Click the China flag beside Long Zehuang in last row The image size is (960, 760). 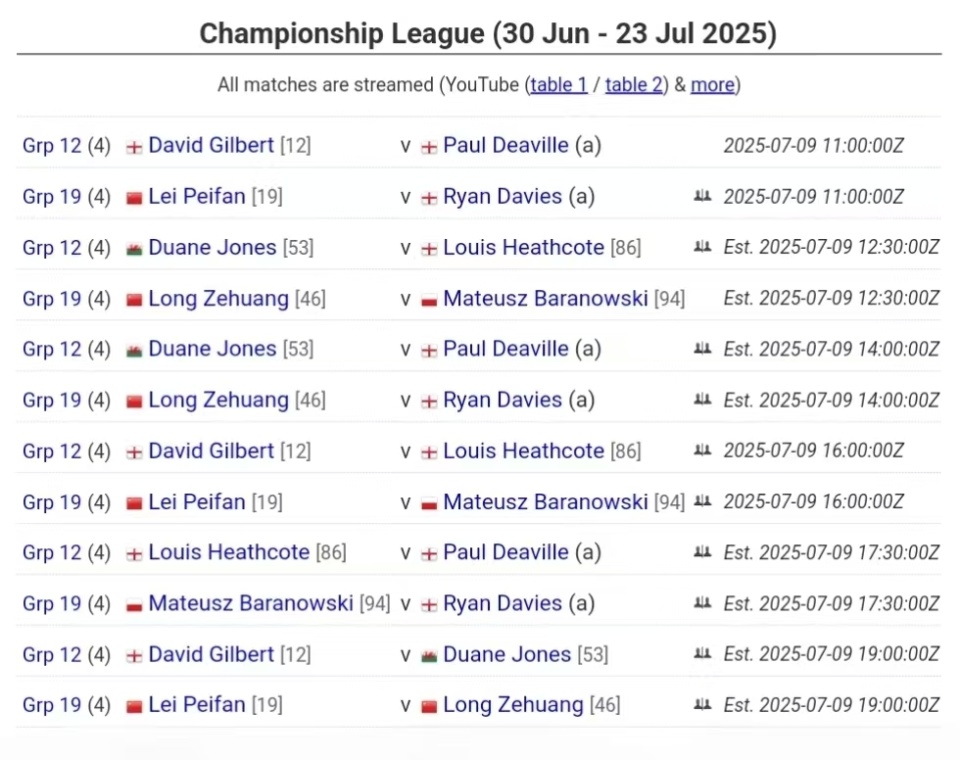pos(429,707)
